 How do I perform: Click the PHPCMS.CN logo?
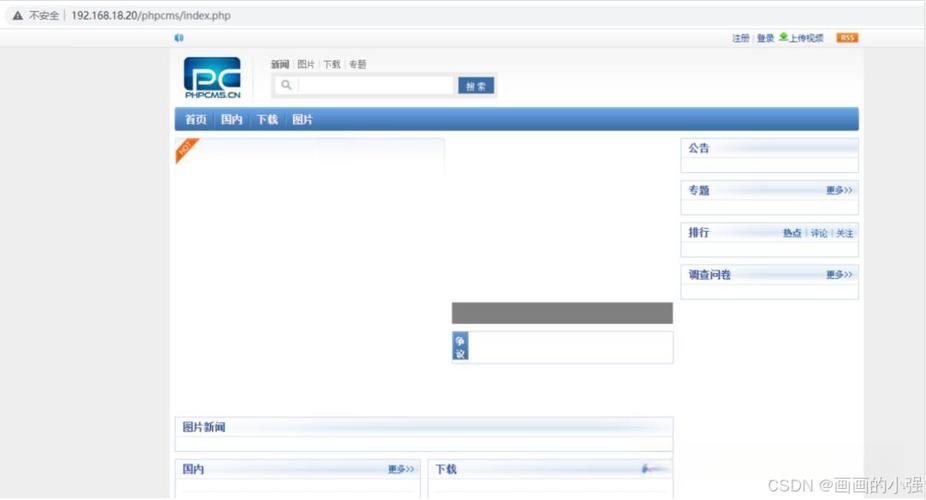[x=213, y=77]
